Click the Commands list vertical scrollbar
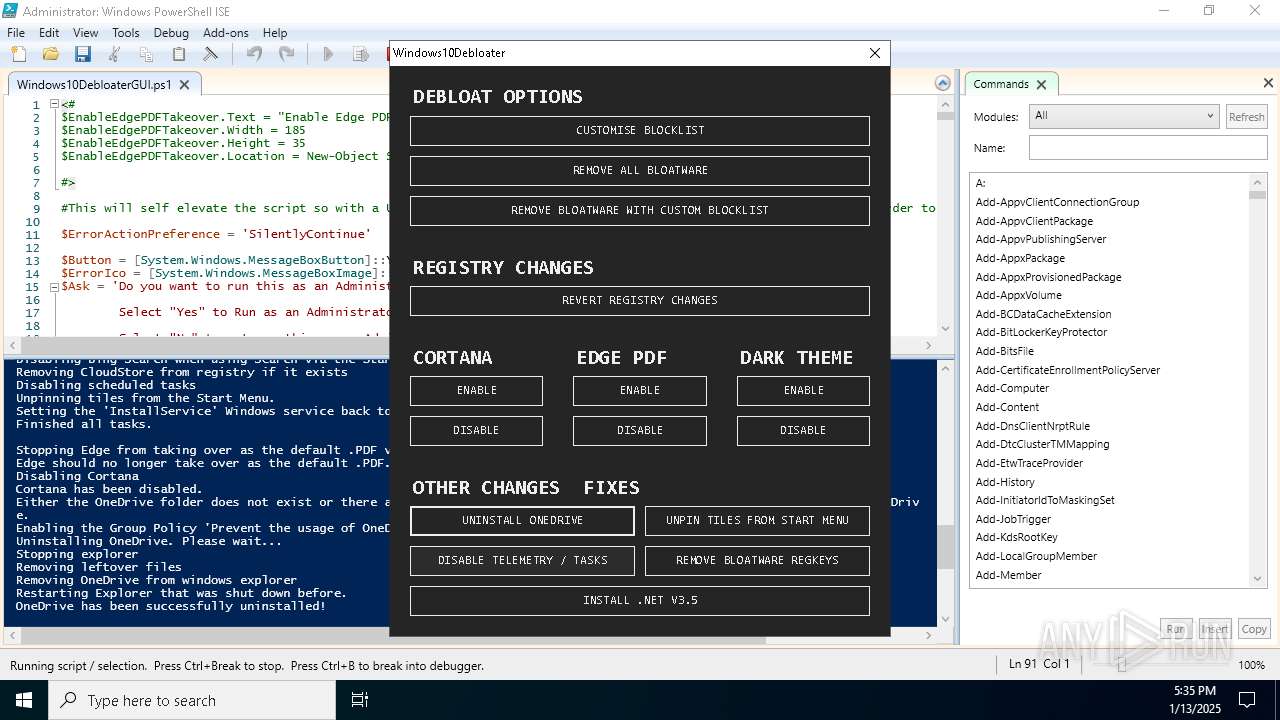This screenshot has height=720, width=1280. (1258, 380)
